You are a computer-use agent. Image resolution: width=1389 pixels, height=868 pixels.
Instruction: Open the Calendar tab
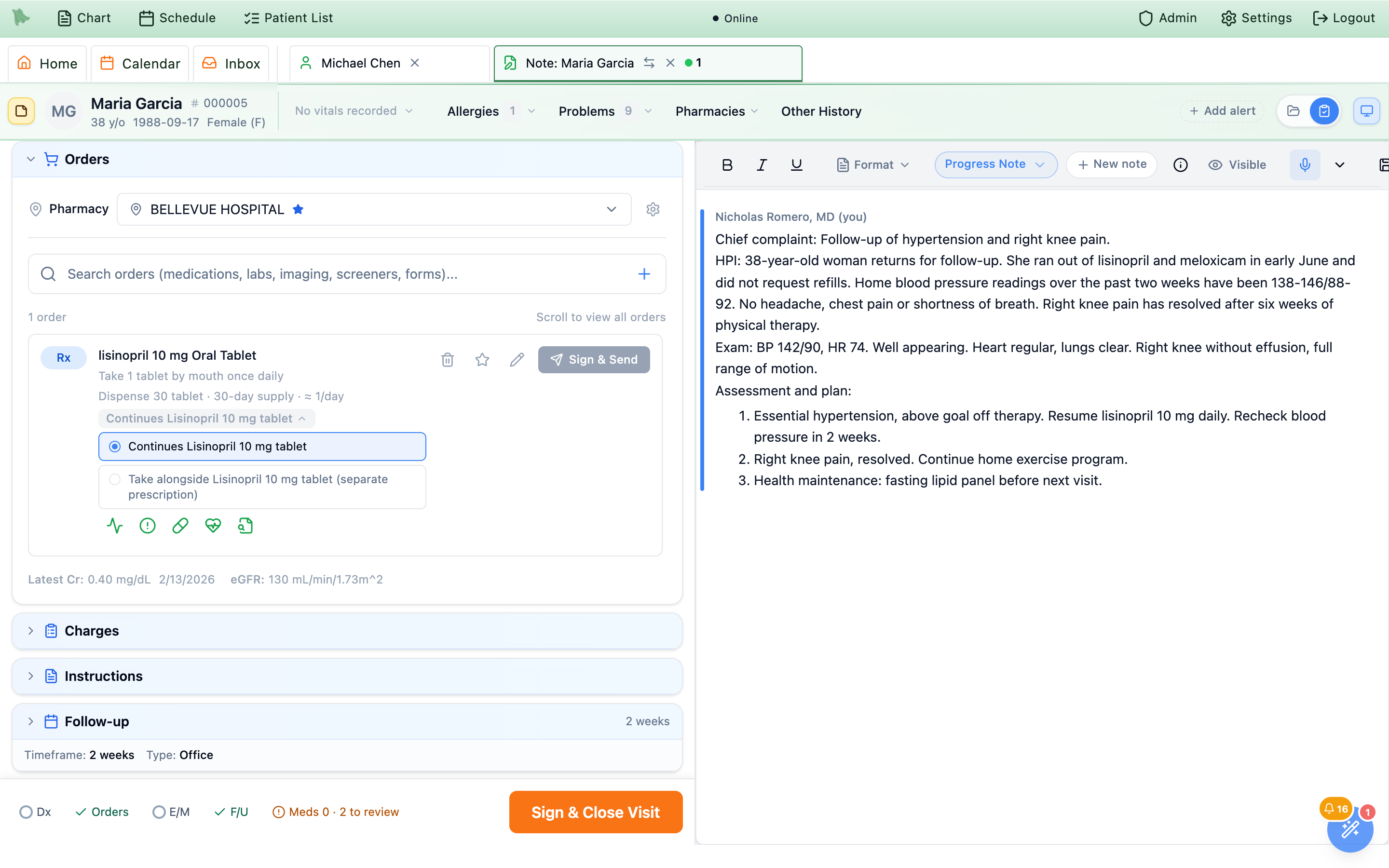coord(140,63)
